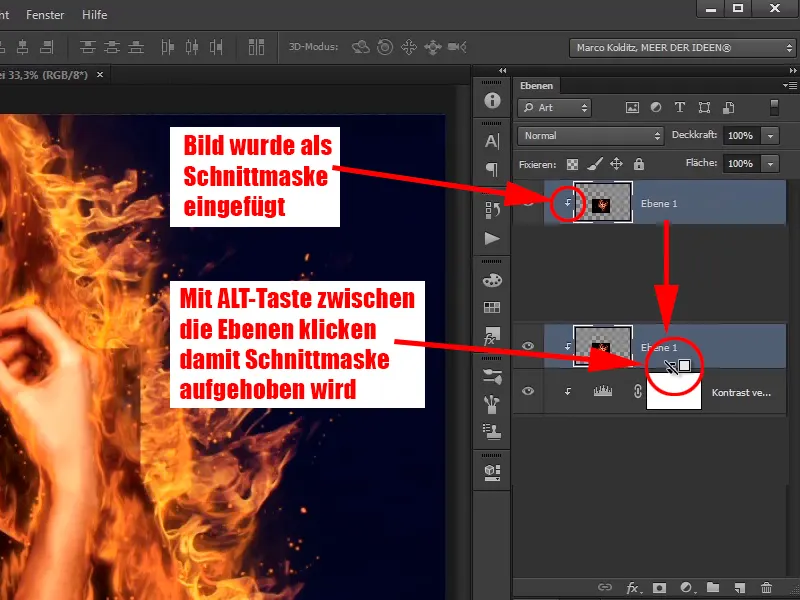Toggle lock transparent pixels checkerboard icon
The height and width of the screenshot is (600, 800).
pyautogui.click(x=572, y=164)
